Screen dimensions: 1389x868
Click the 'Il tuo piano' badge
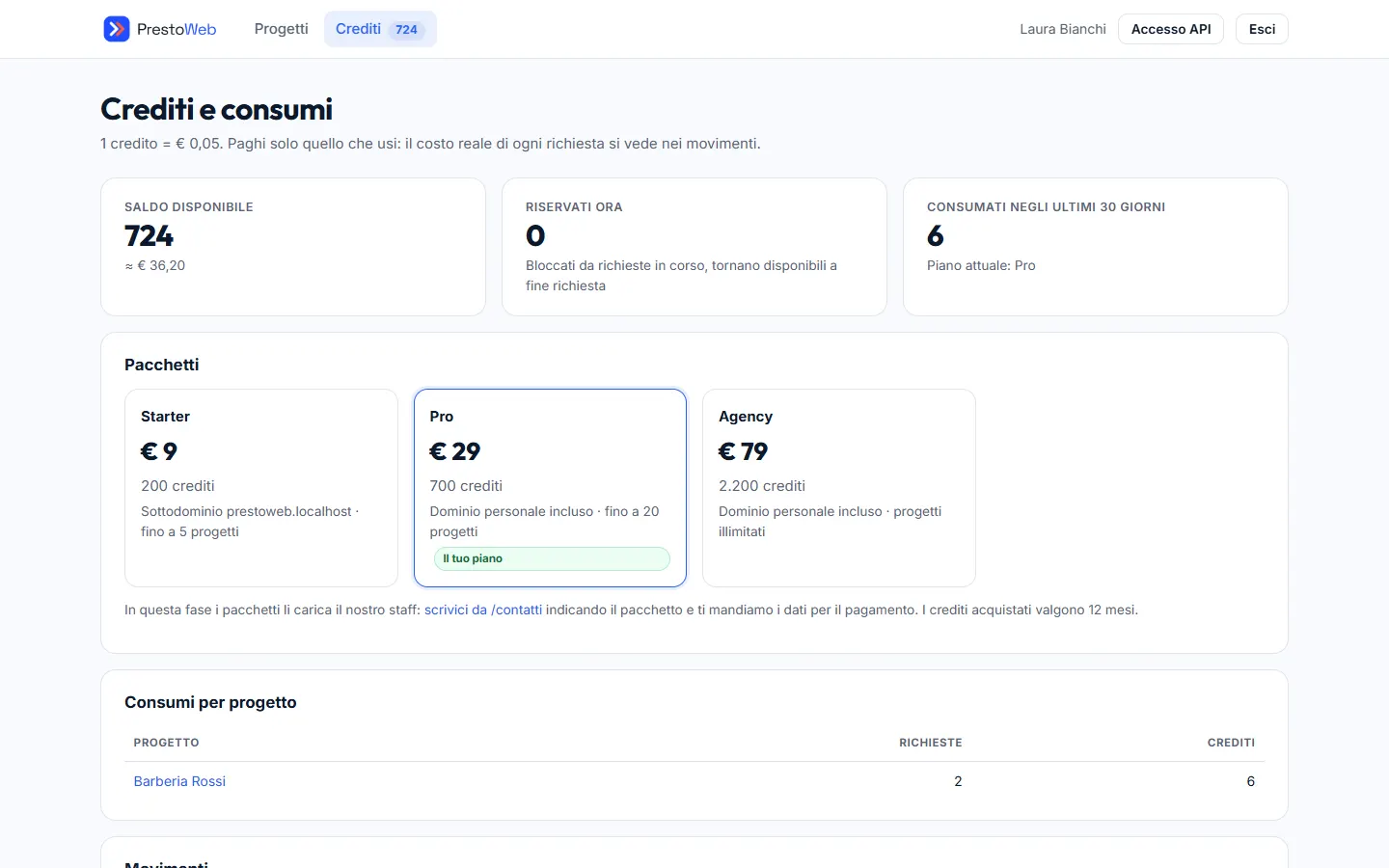pyautogui.click(x=552, y=558)
